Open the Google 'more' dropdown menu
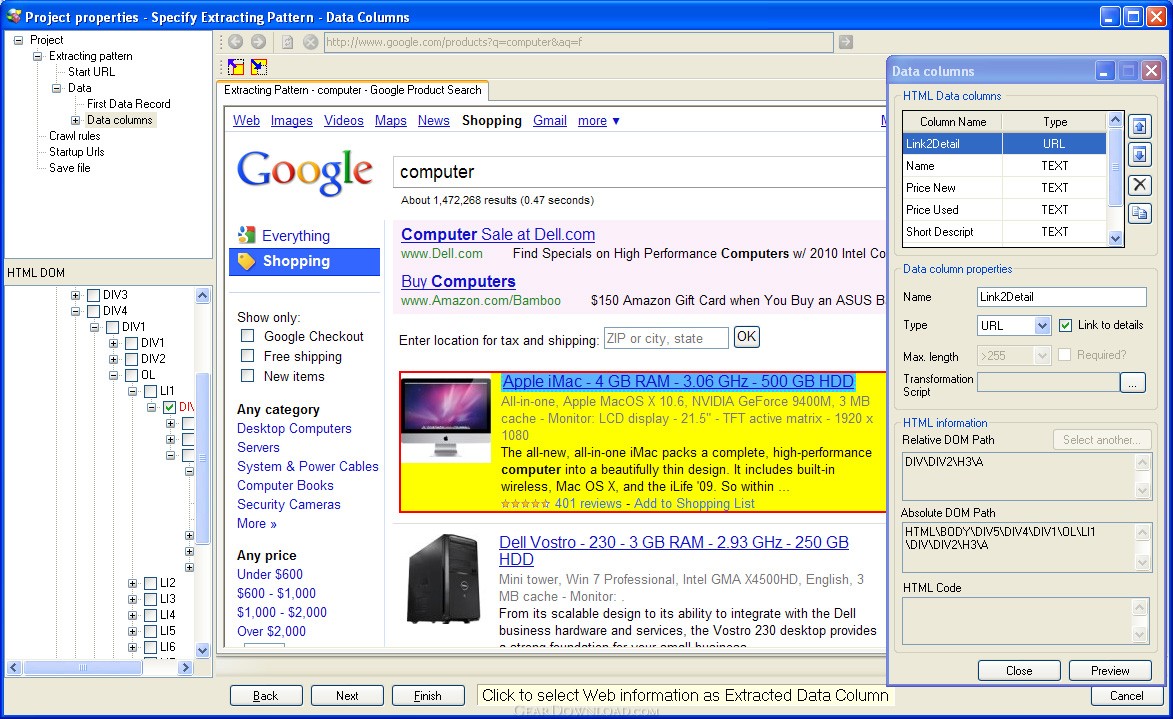Viewport: 1173px width, 719px height. click(x=598, y=120)
